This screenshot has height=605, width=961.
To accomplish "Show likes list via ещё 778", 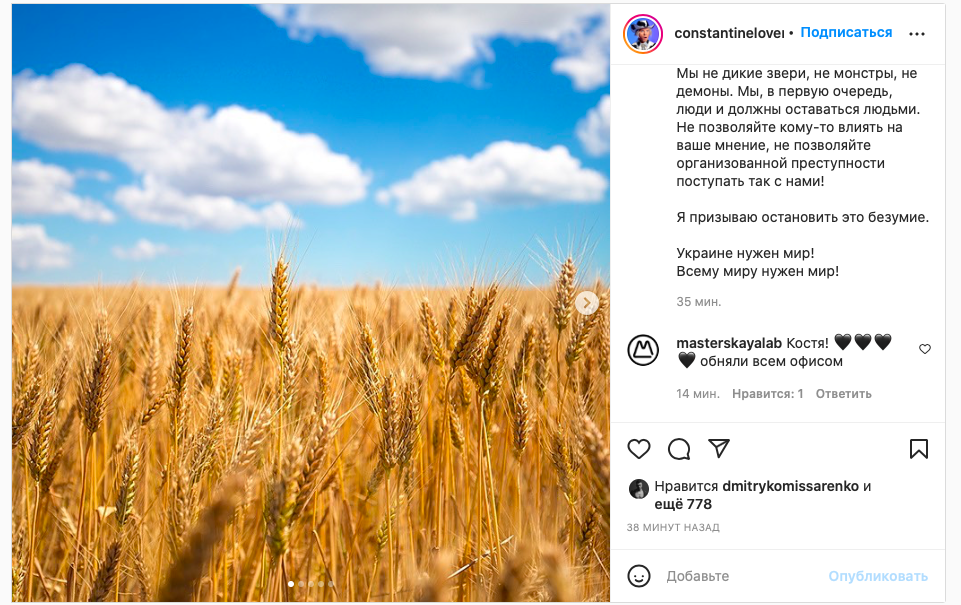I will (683, 504).
